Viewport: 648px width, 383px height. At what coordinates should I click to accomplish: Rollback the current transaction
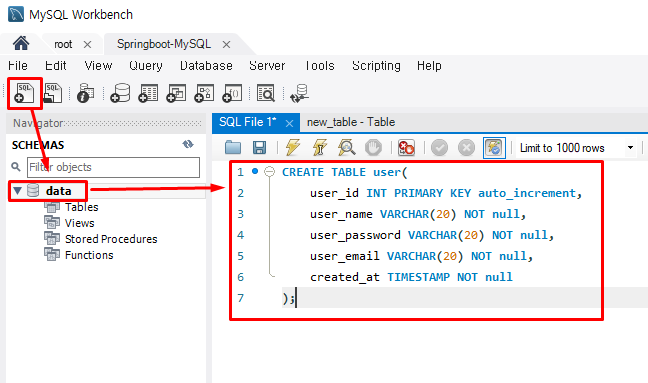point(467,147)
